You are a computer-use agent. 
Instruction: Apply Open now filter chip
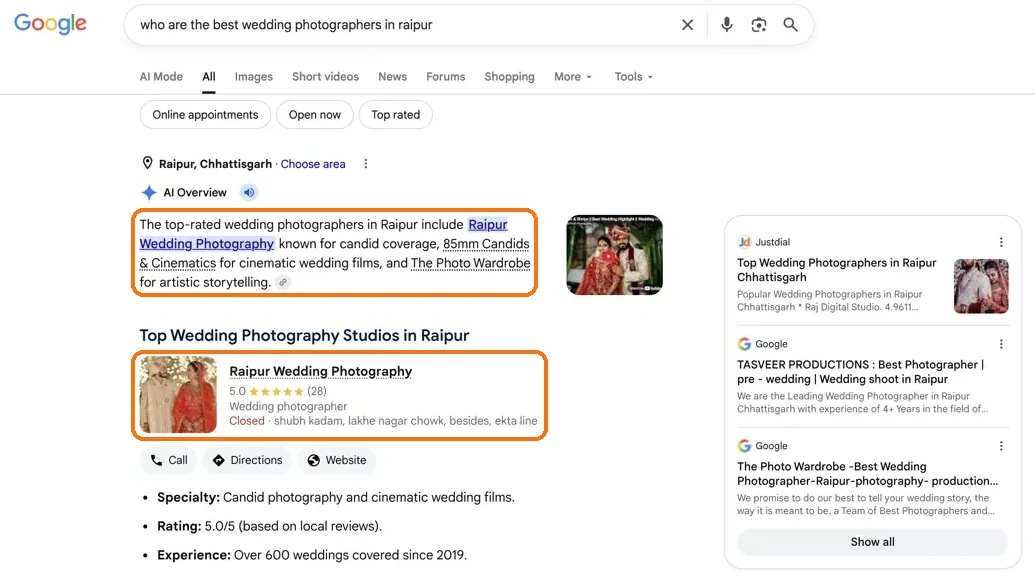pos(315,115)
